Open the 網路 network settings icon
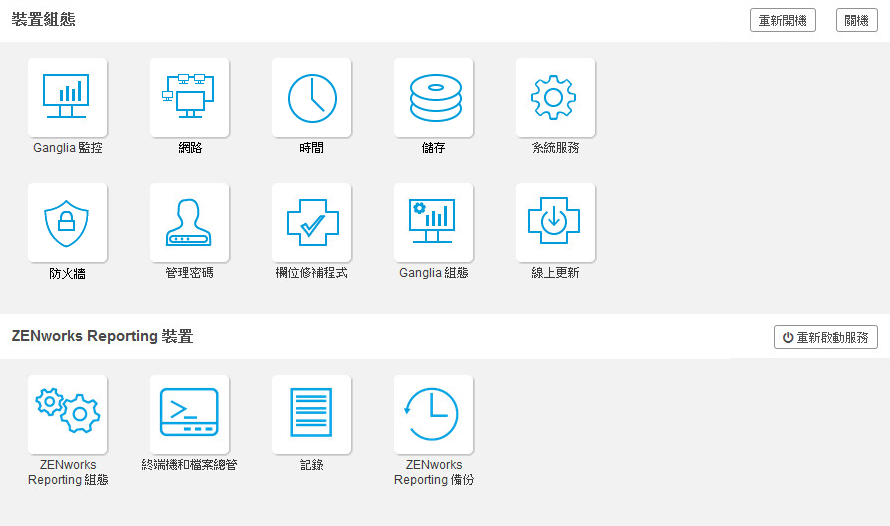Viewport: 890px width, 526px height. point(190,98)
